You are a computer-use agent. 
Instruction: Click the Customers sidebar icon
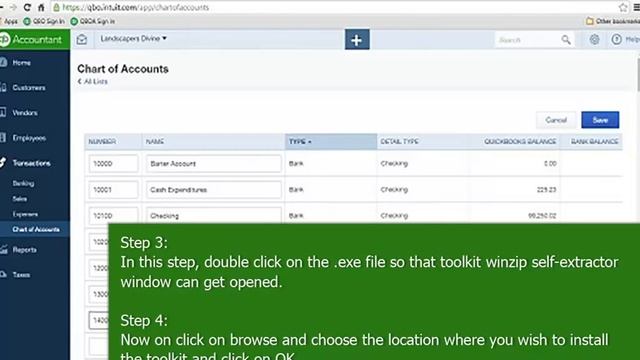3,87
